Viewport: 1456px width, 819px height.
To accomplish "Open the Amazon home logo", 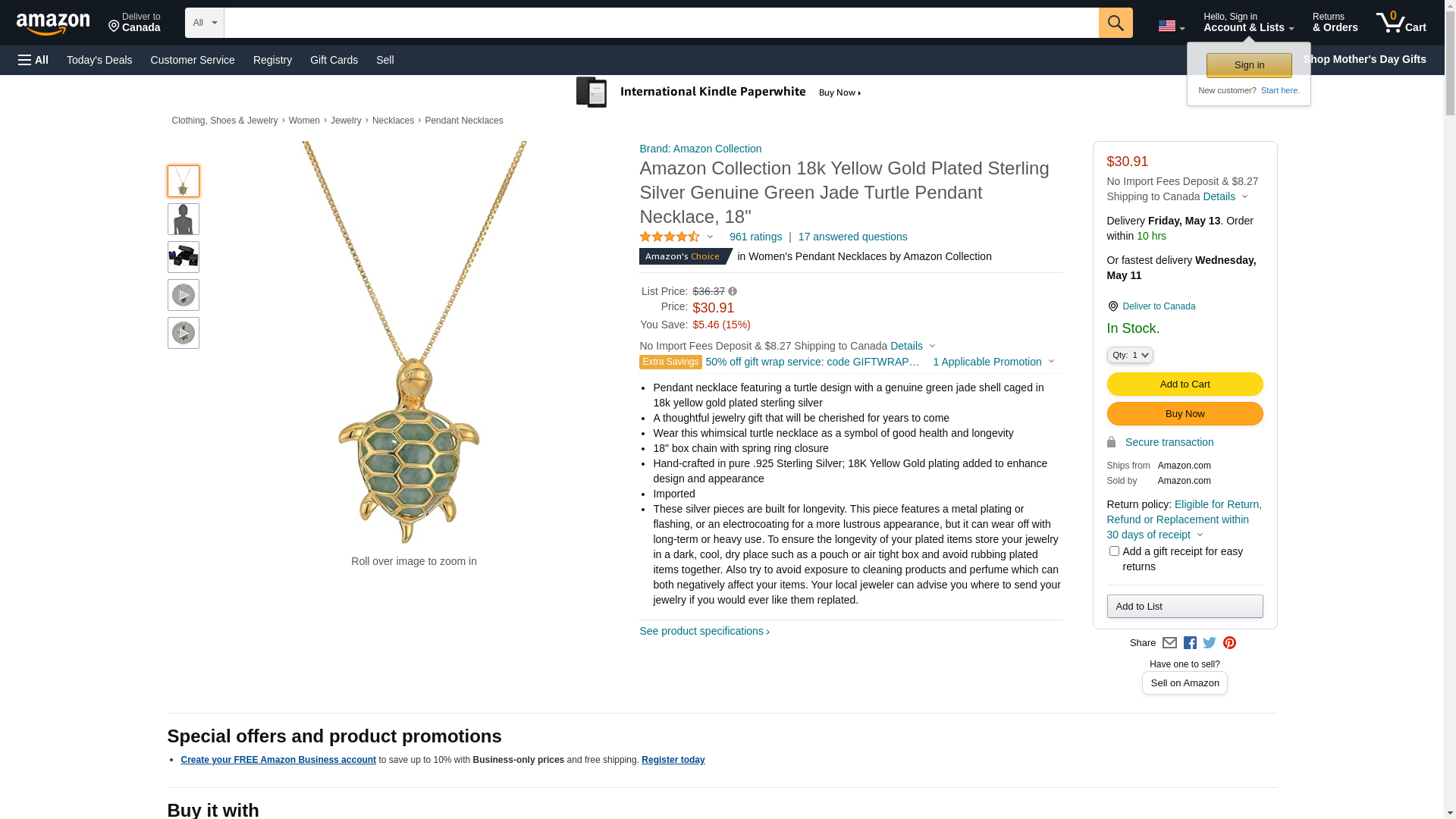I will coord(53,24).
